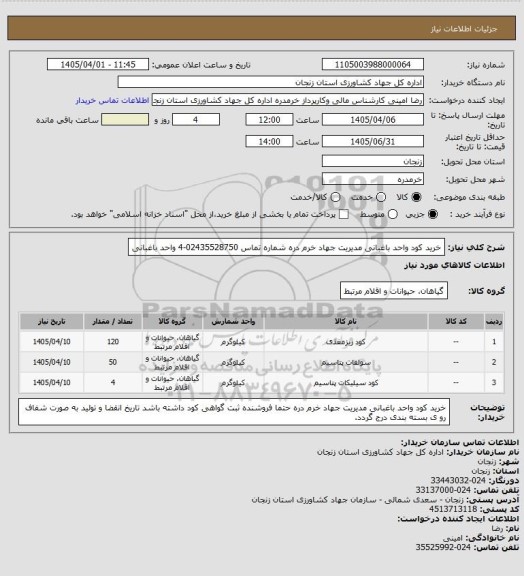524x576 pixels.
Task: Click the postal code 4513713118
Action: point(453,509)
